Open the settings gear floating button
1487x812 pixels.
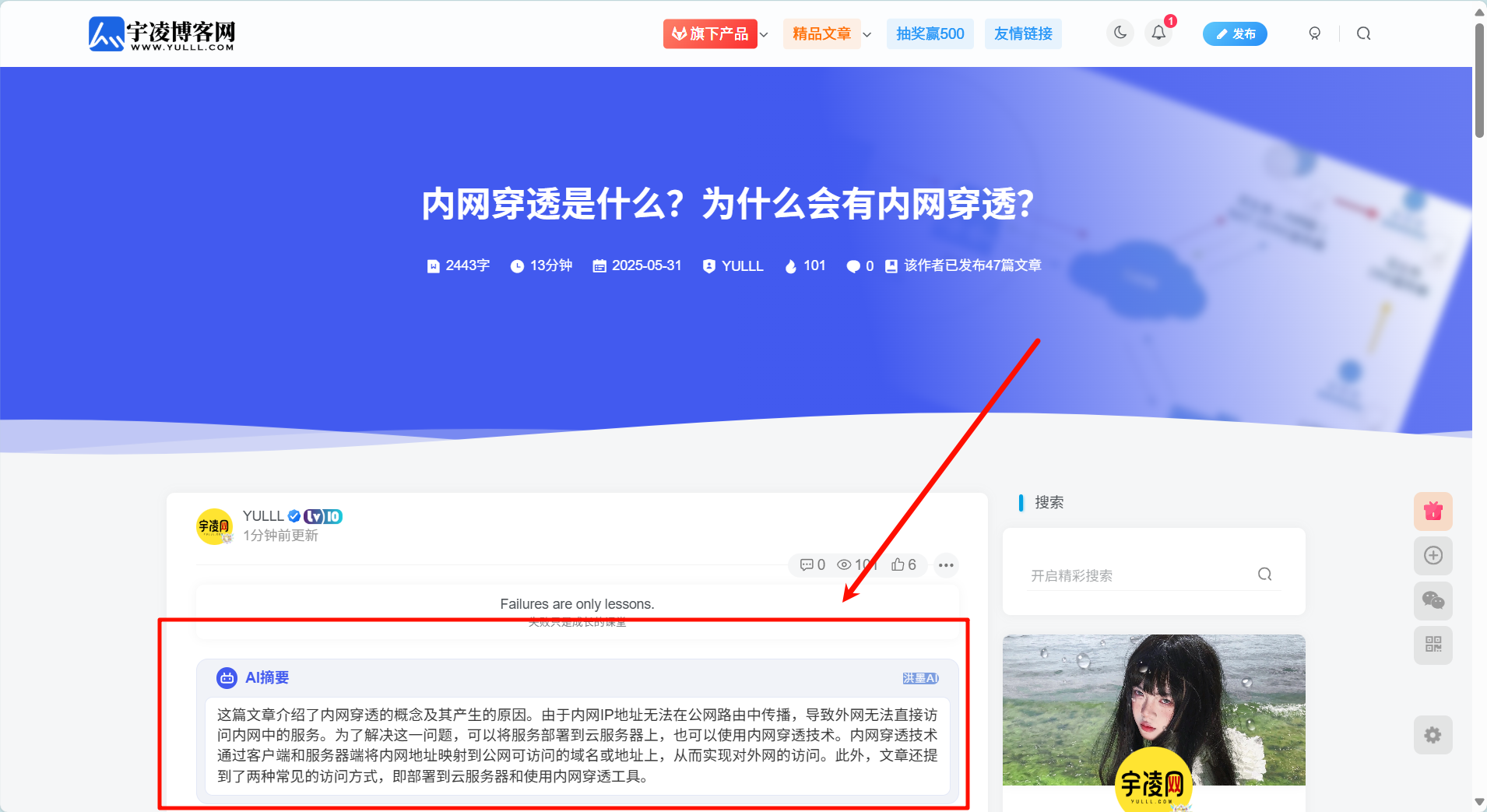[x=1433, y=735]
